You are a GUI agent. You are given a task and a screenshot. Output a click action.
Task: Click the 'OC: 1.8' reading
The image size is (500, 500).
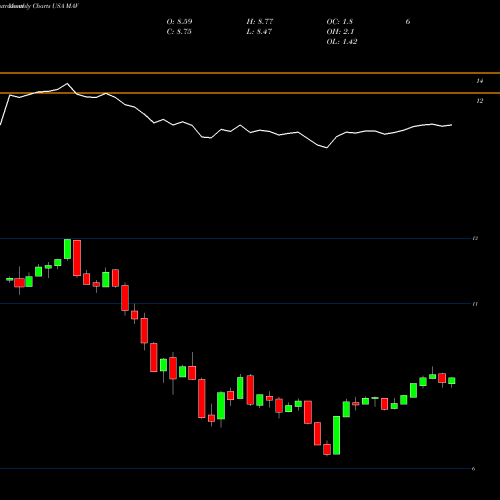[x=340, y=22]
